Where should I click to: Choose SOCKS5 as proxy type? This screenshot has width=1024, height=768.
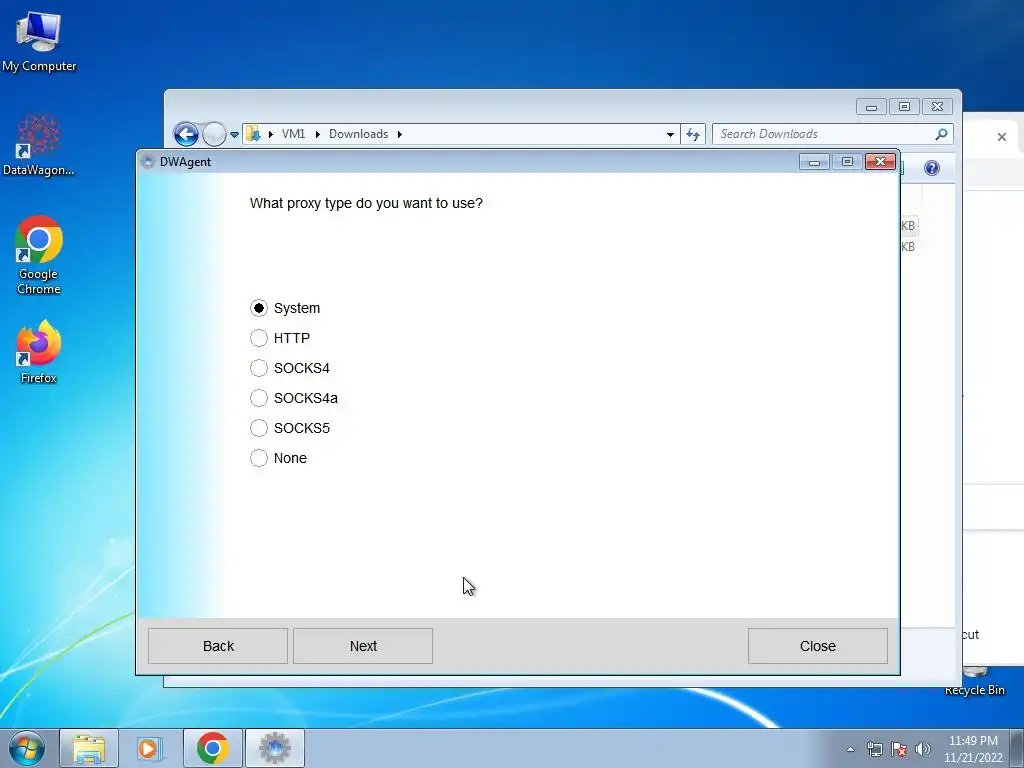tap(259, 428)
